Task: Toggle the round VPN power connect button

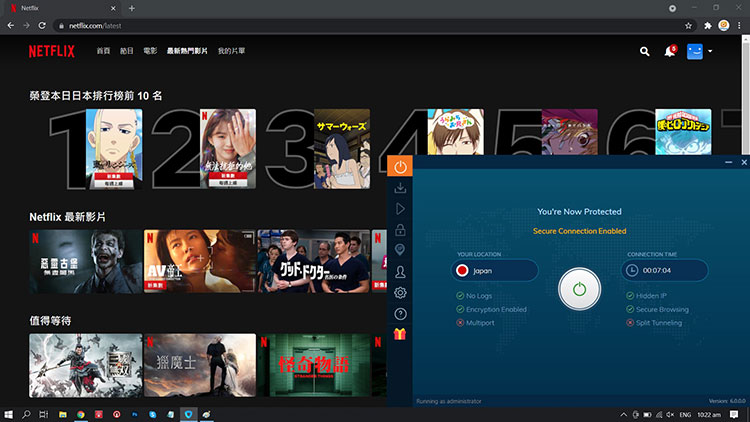Action: (x=579, y=289)
